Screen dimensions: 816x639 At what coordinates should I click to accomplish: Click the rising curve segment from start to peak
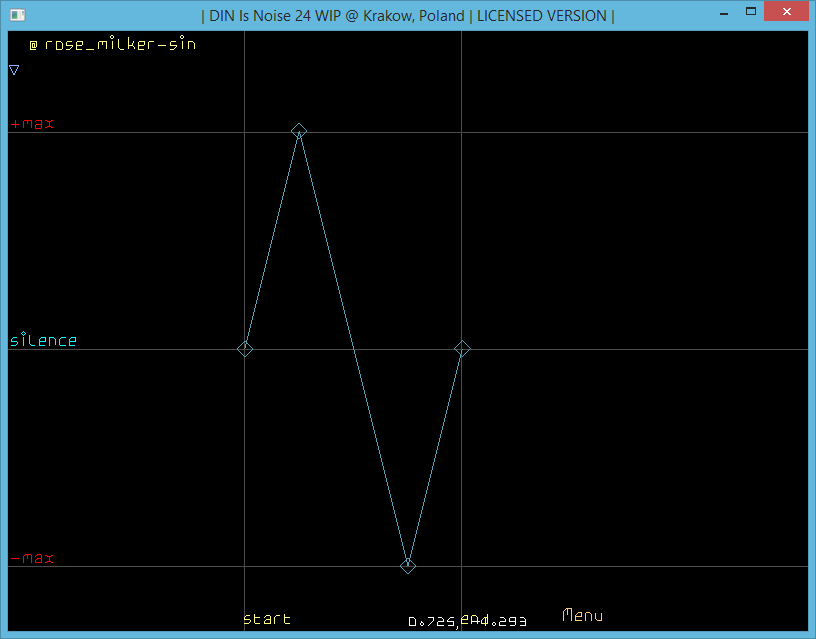[271, 240]
